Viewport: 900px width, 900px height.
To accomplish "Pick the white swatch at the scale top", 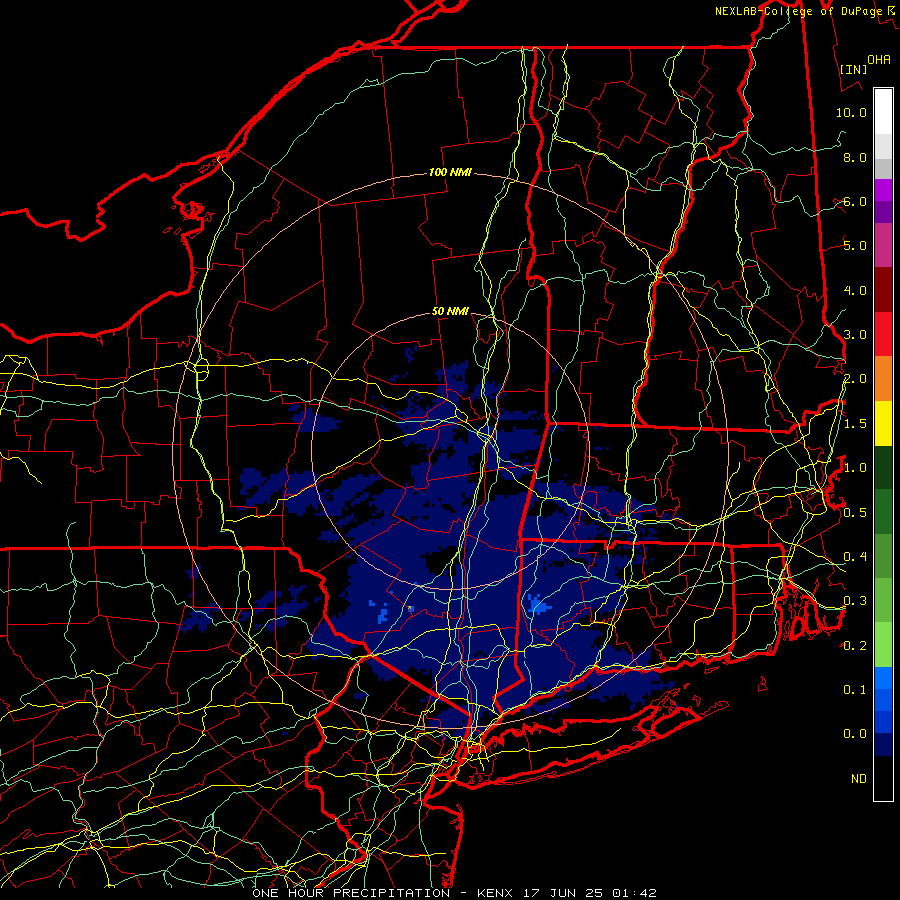I will [883, 112].
